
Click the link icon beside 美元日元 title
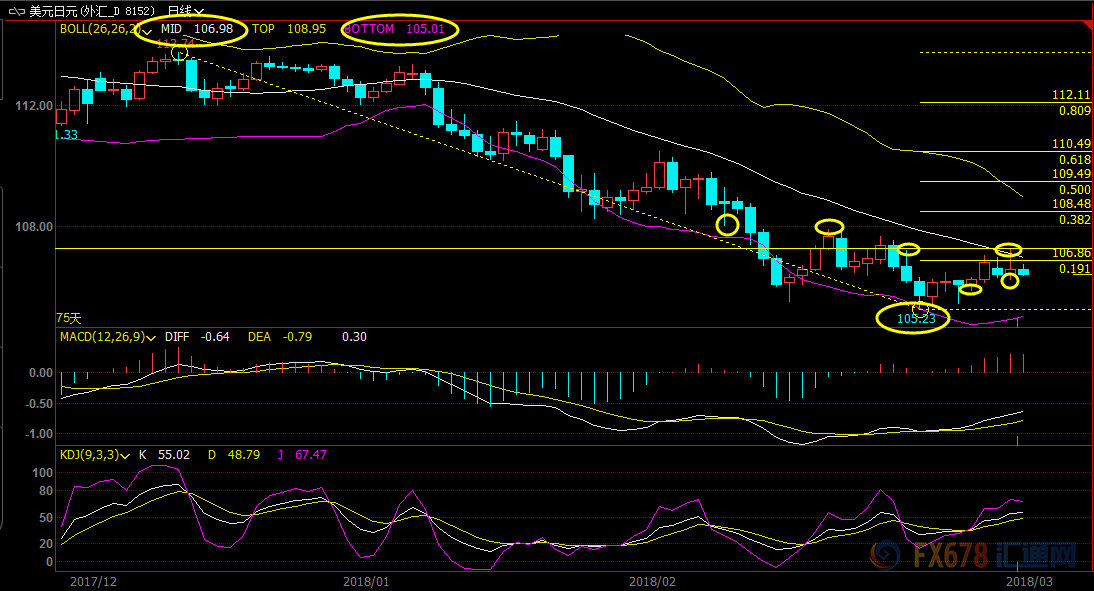click(17, 11)
